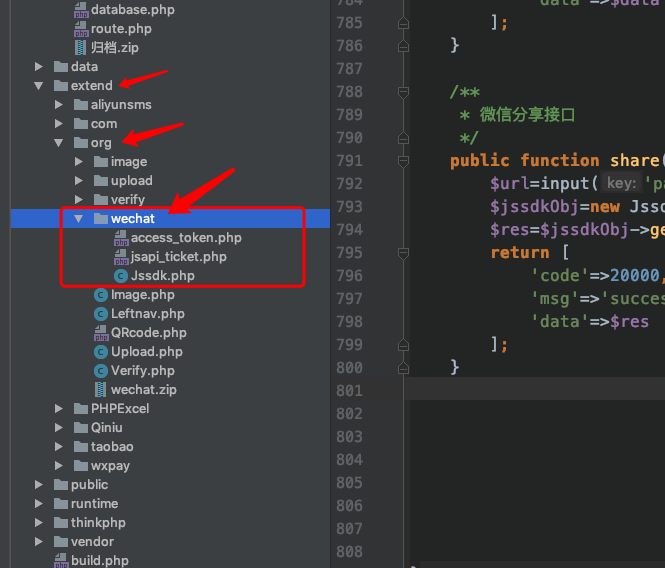Viewport: 665px width, 568px height.
Task: Expand the wxpay folder arrow
Action: pos(59,466)
